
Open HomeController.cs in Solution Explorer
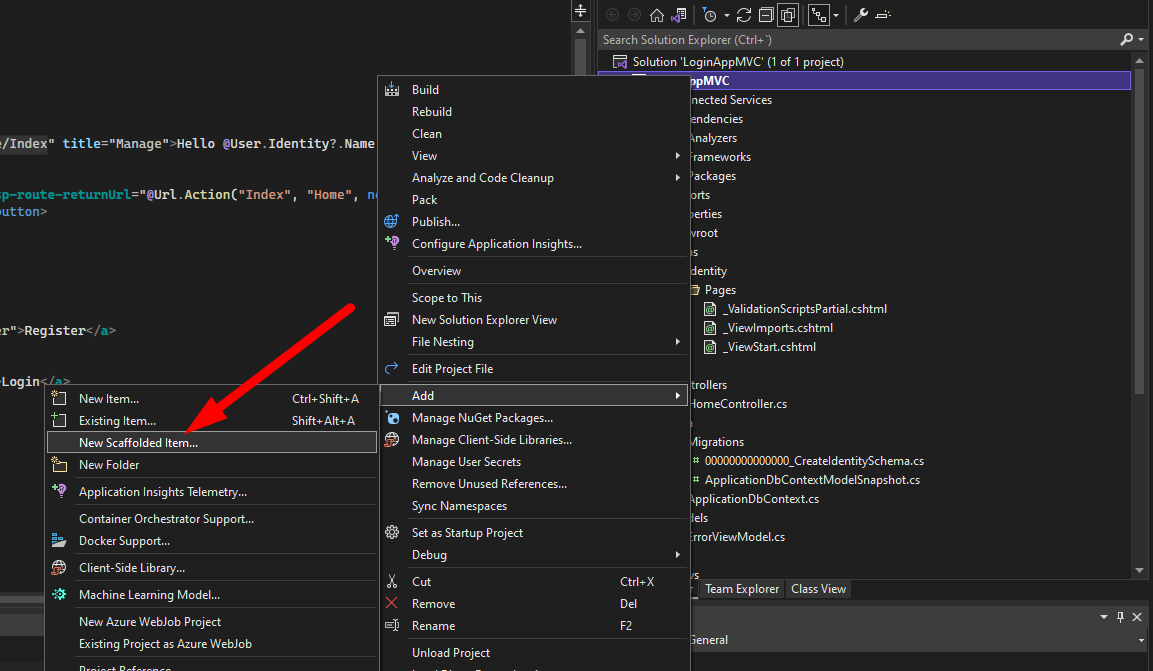737,404
